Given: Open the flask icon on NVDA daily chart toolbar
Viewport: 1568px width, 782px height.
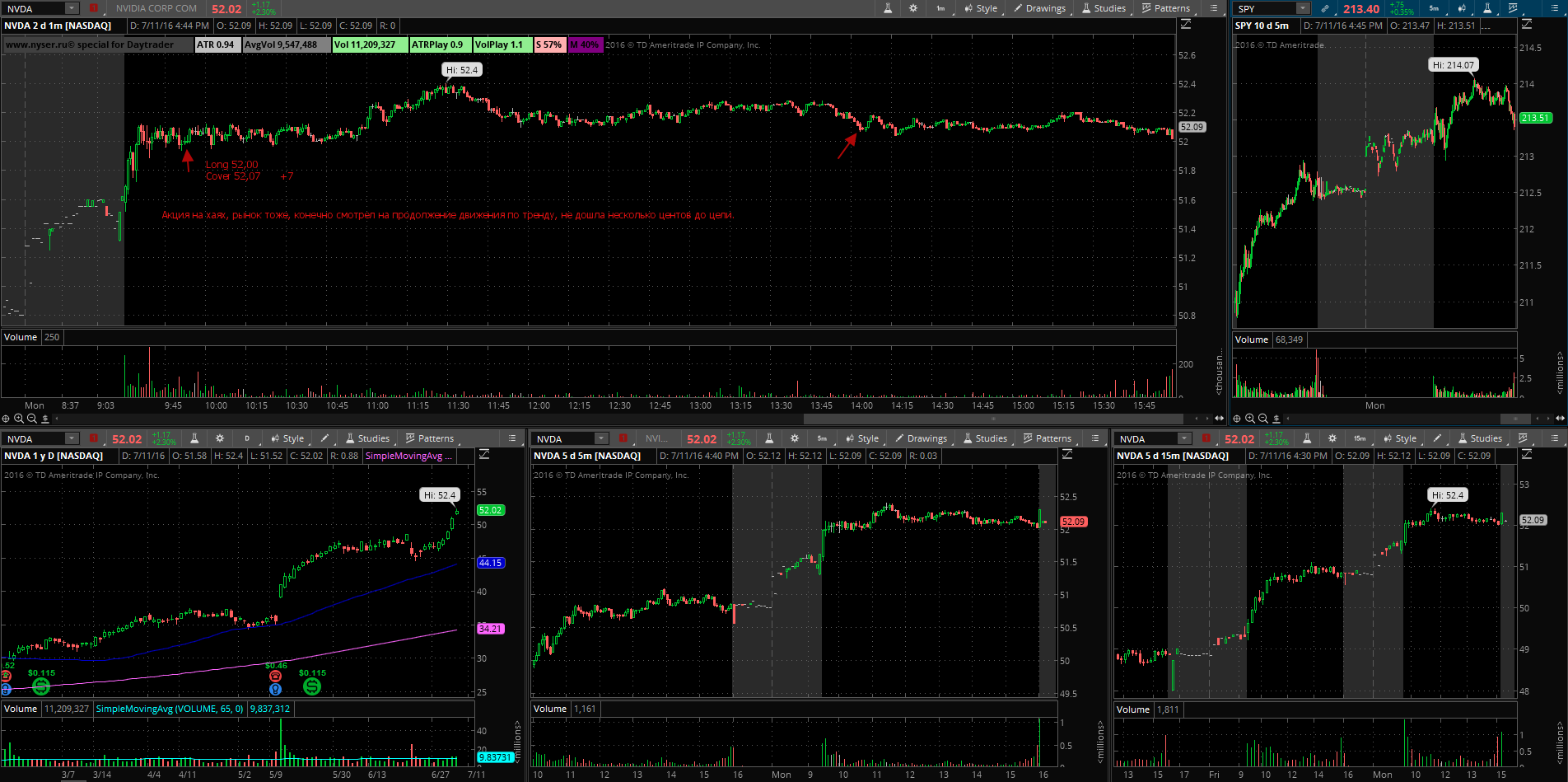Looking at the screenshot, I should tap(194, 438).
